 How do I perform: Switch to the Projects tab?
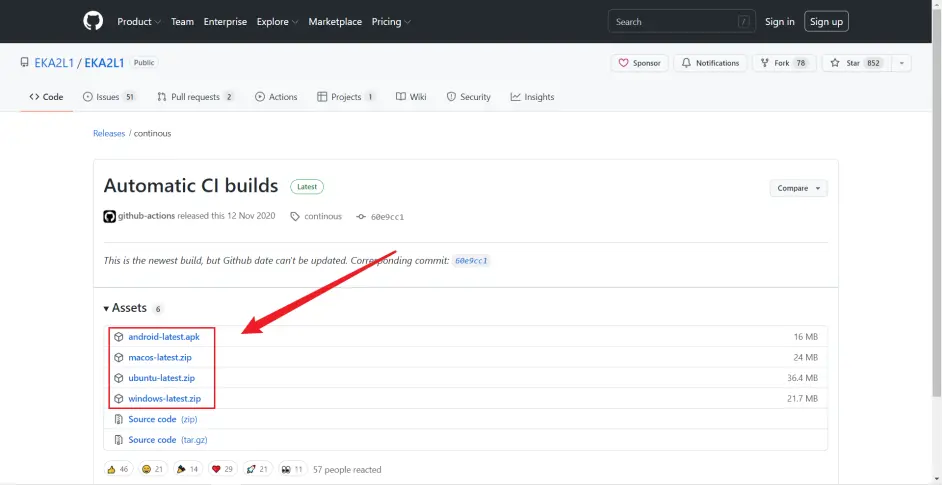347,97
